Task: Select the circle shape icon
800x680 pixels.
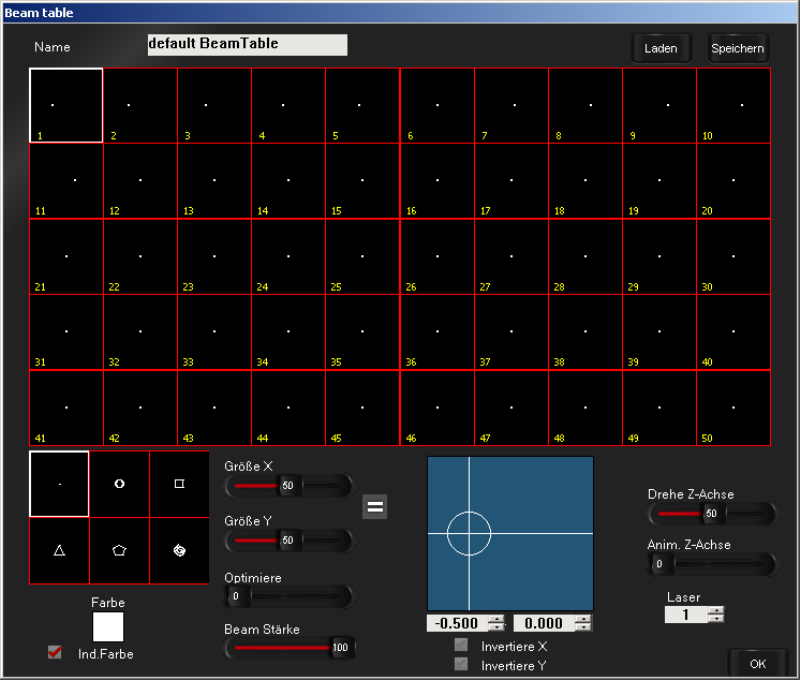Action: pyautogui.click(x=119, y=484)
